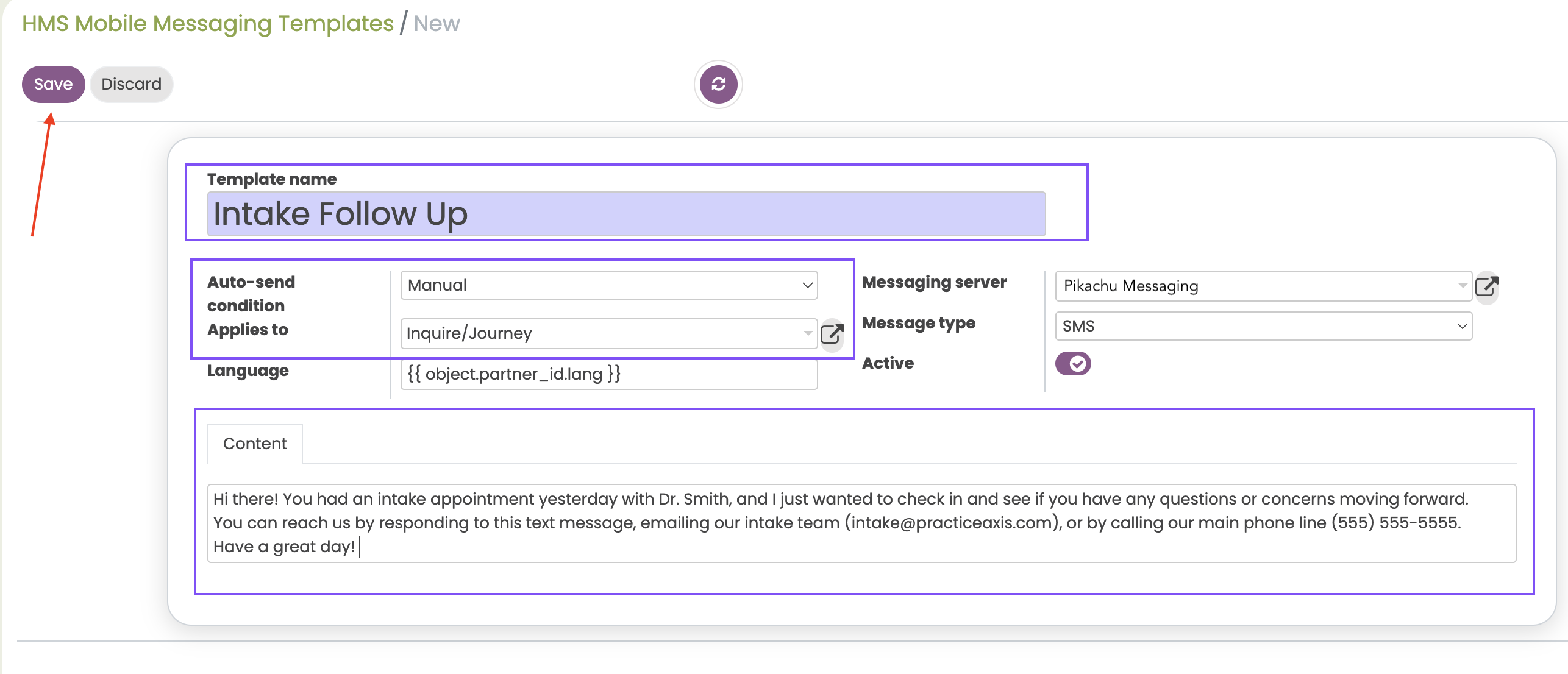Click the Message type label

coord(918,323)
